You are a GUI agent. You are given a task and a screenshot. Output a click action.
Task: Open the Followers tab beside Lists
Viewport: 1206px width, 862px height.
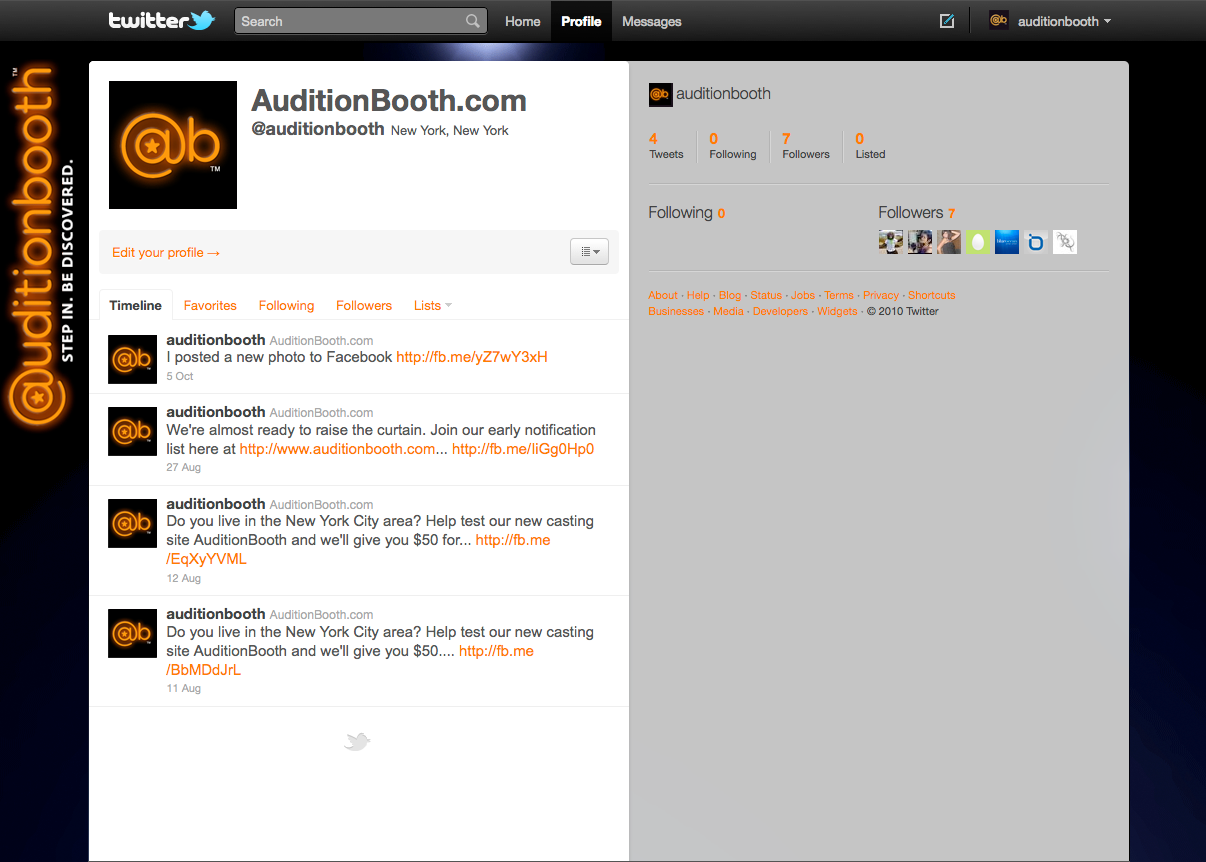[364, 305]
